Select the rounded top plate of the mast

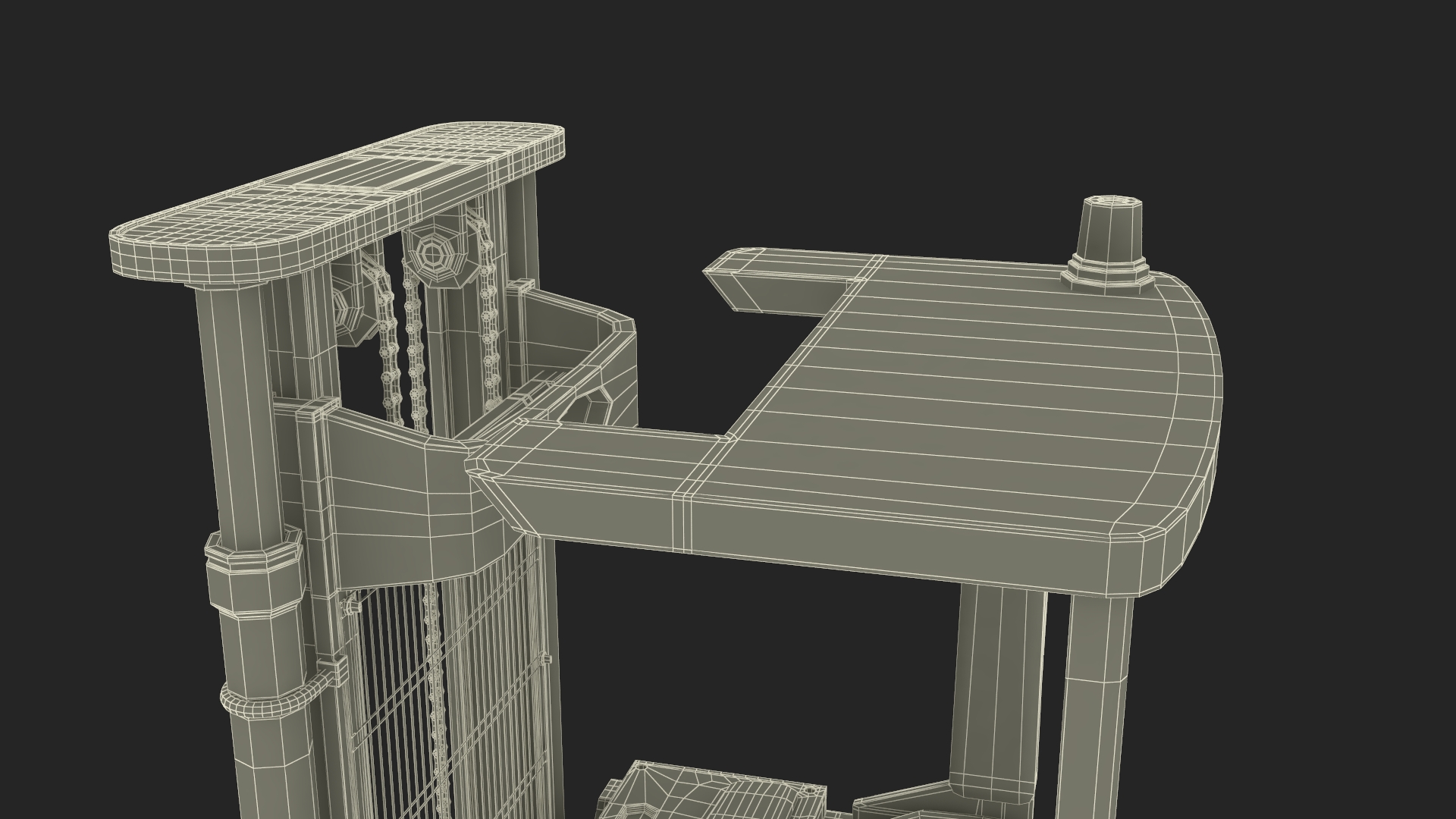(337, 203)
